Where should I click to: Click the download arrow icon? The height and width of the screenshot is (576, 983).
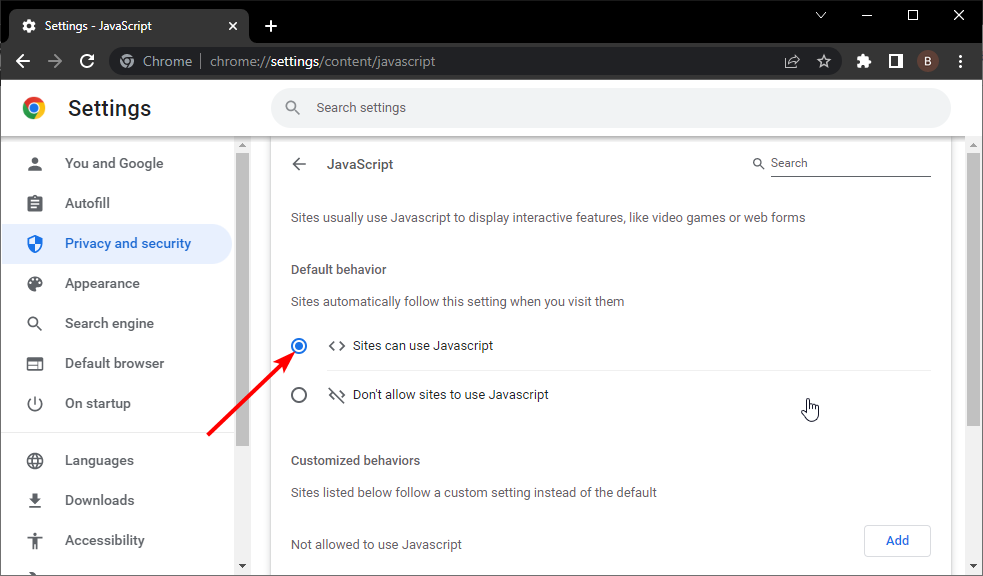(35, 500)
